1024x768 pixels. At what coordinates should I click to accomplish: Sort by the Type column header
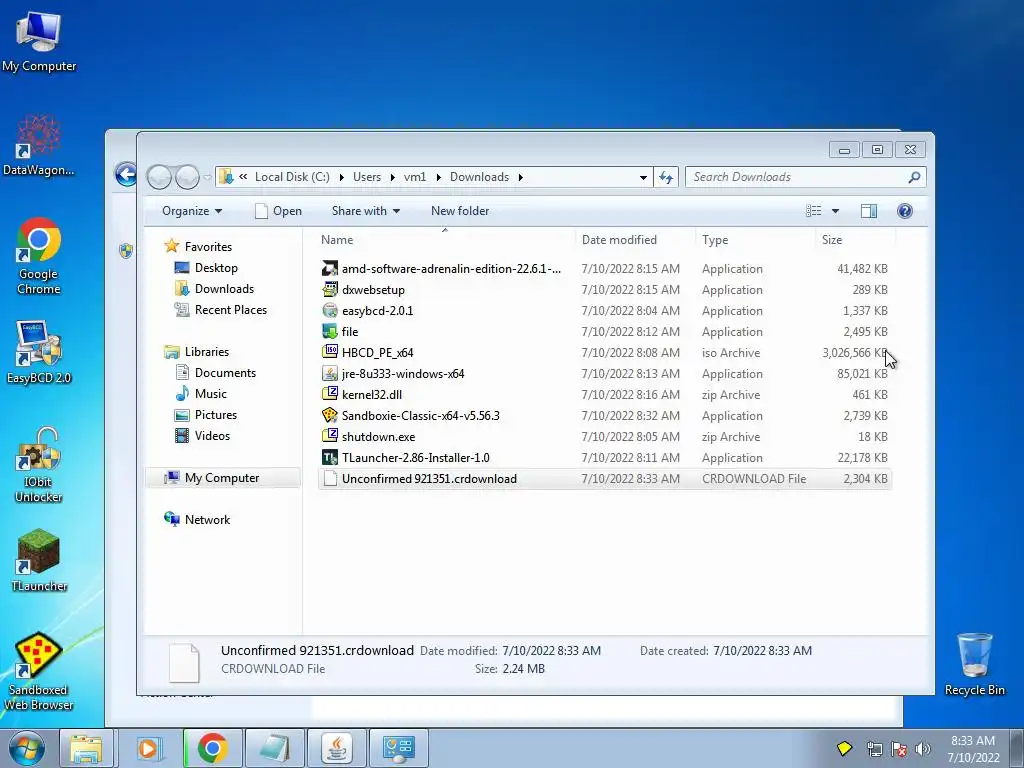click(x=755, y=240)
